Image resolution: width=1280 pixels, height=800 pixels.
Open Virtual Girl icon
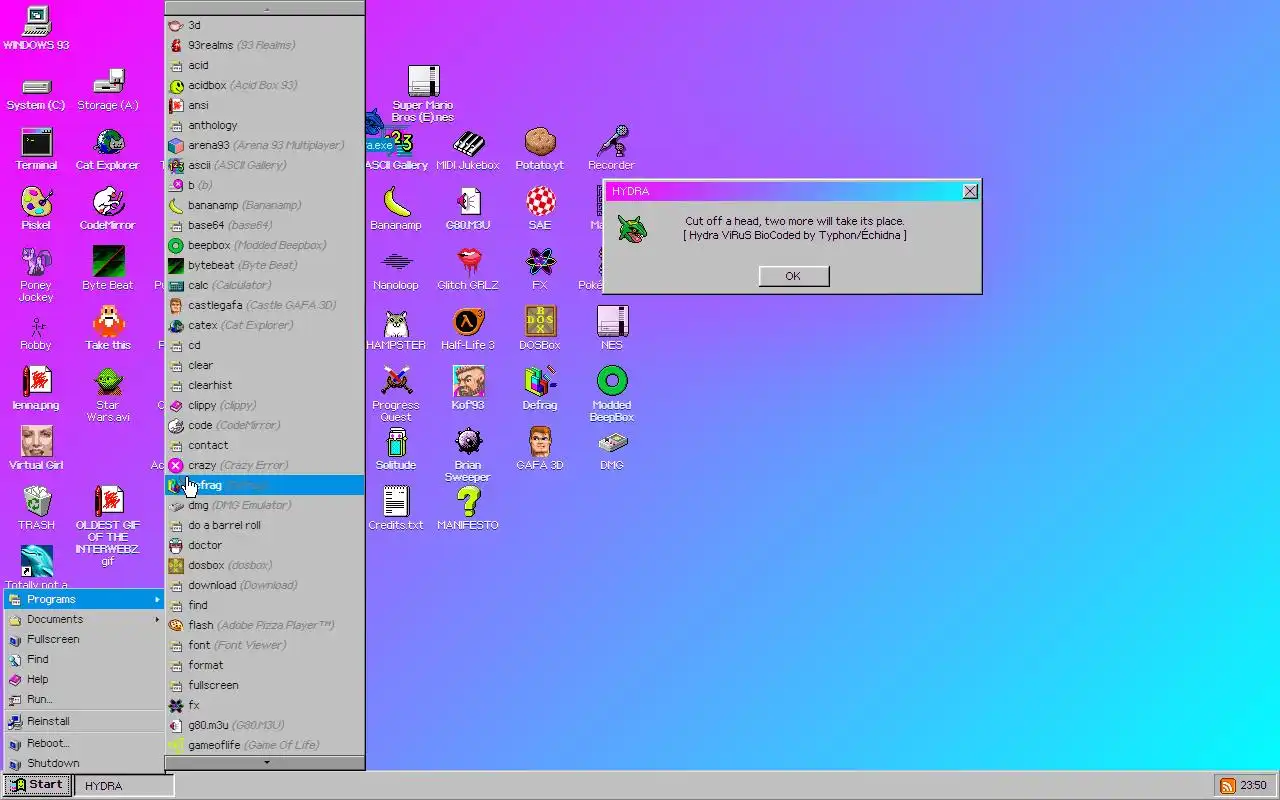pos(36,448)
